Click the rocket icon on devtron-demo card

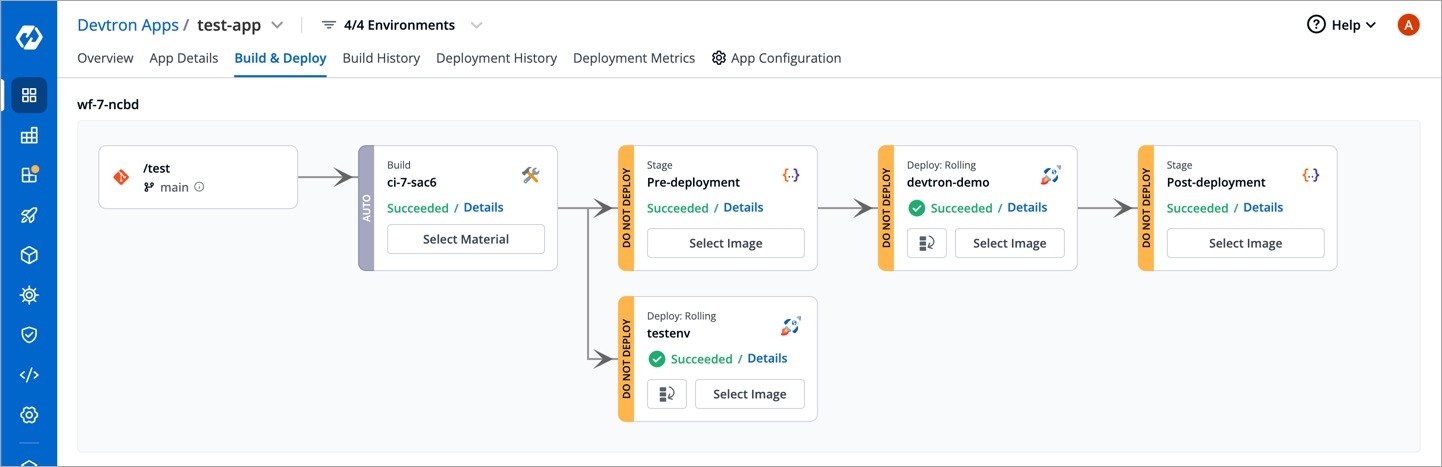tap(1050, 175)
